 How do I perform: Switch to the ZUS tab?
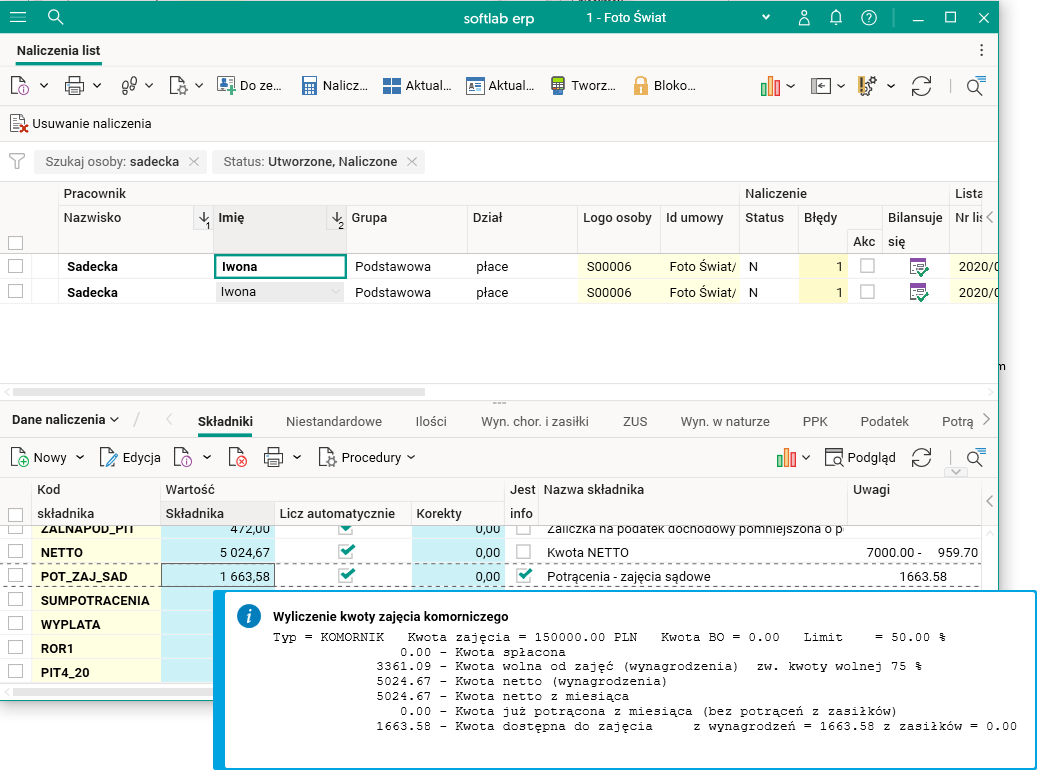(x=634, y=421)
